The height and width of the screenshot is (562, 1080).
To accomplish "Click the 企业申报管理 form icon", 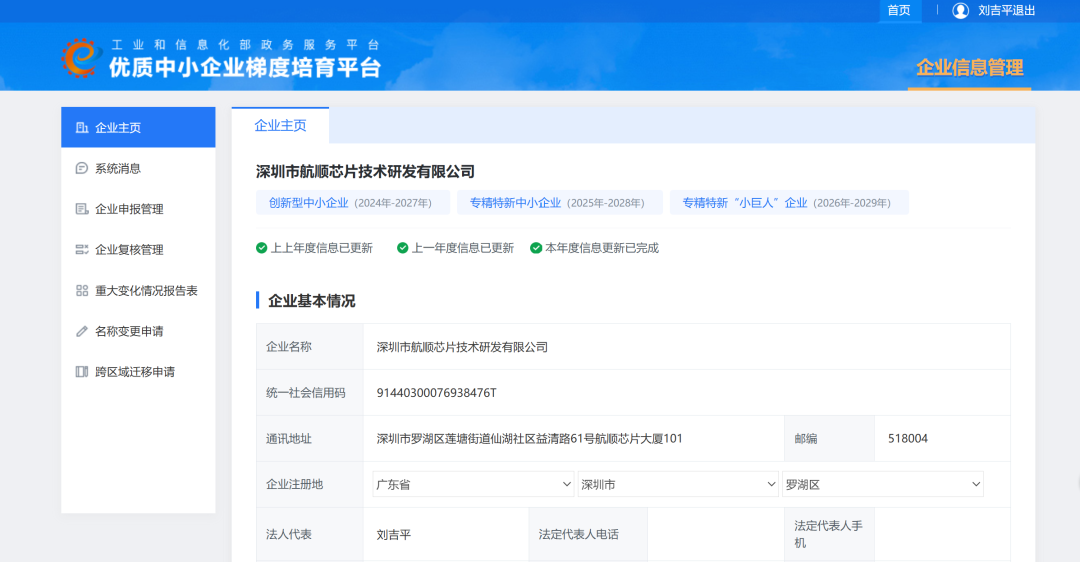I will [82, 209].
